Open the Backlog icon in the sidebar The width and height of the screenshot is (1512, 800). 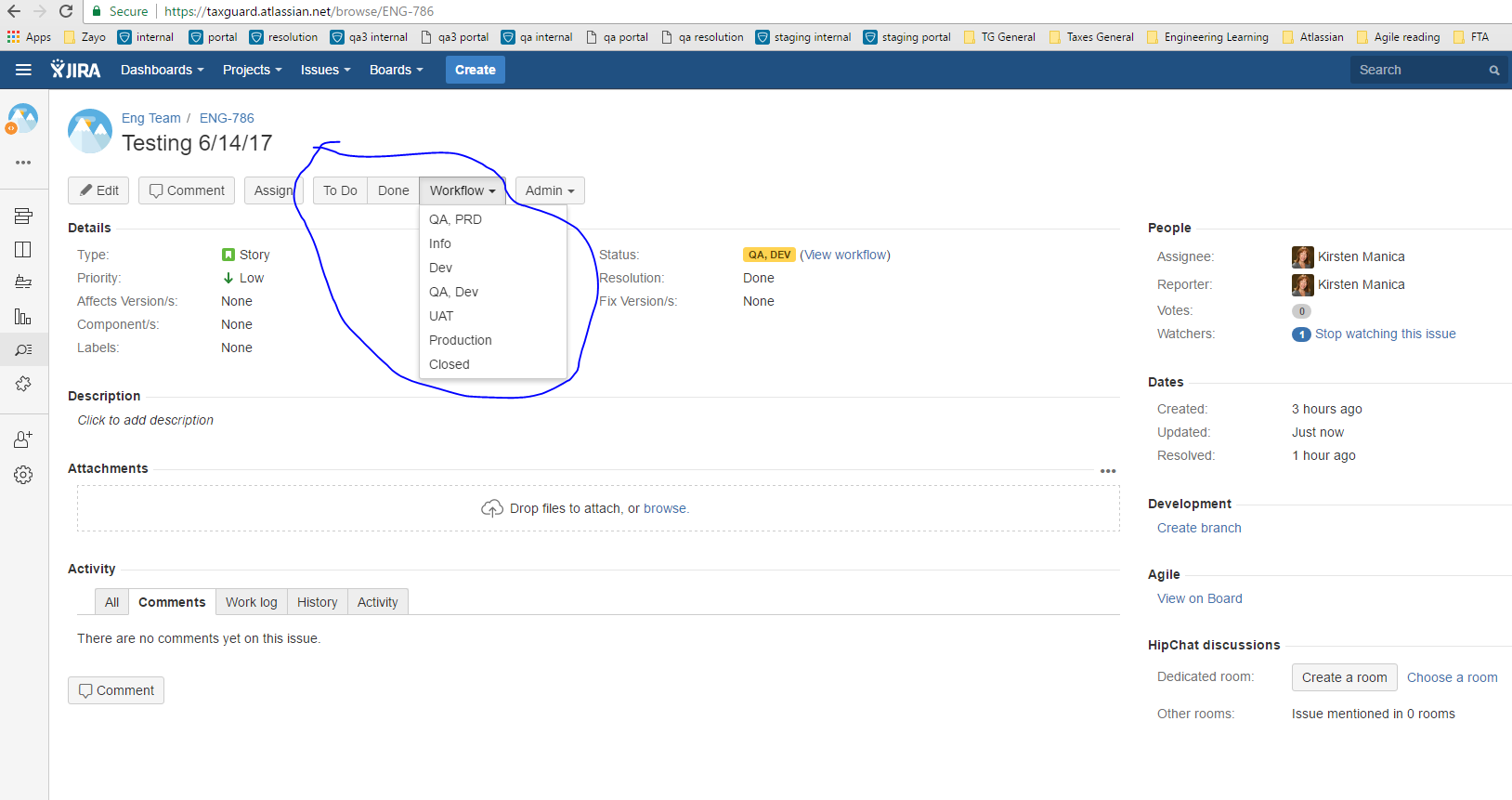[x=23, y=216]
